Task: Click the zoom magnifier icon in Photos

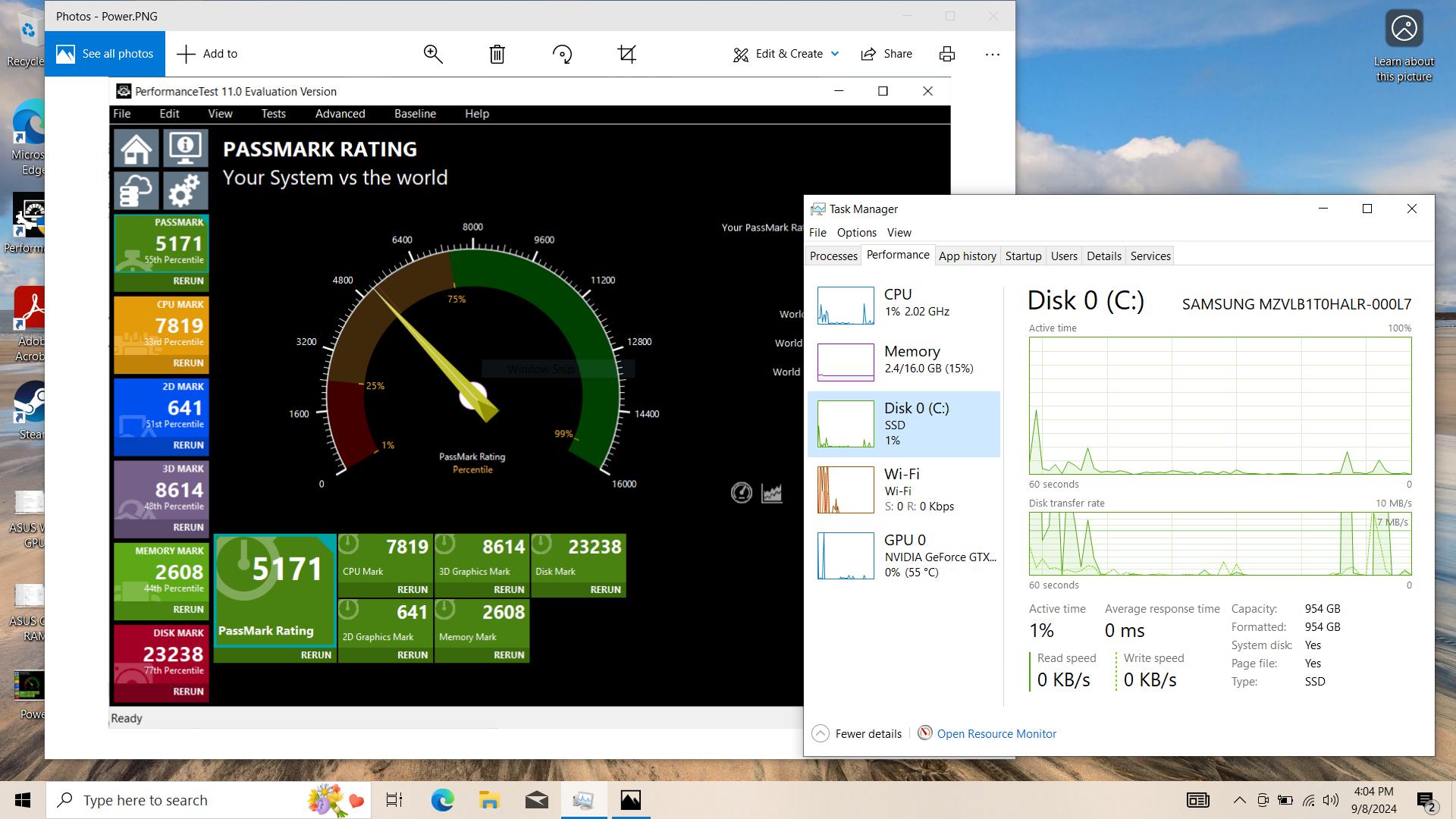Action: point(433,54)
